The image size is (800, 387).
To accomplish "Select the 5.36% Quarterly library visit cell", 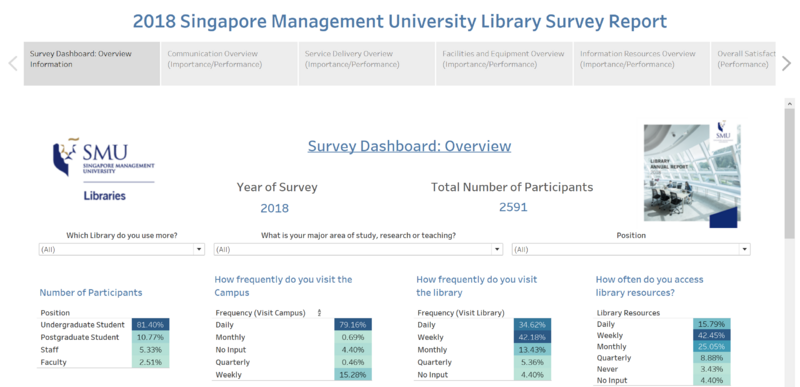I will pos(533,362).
